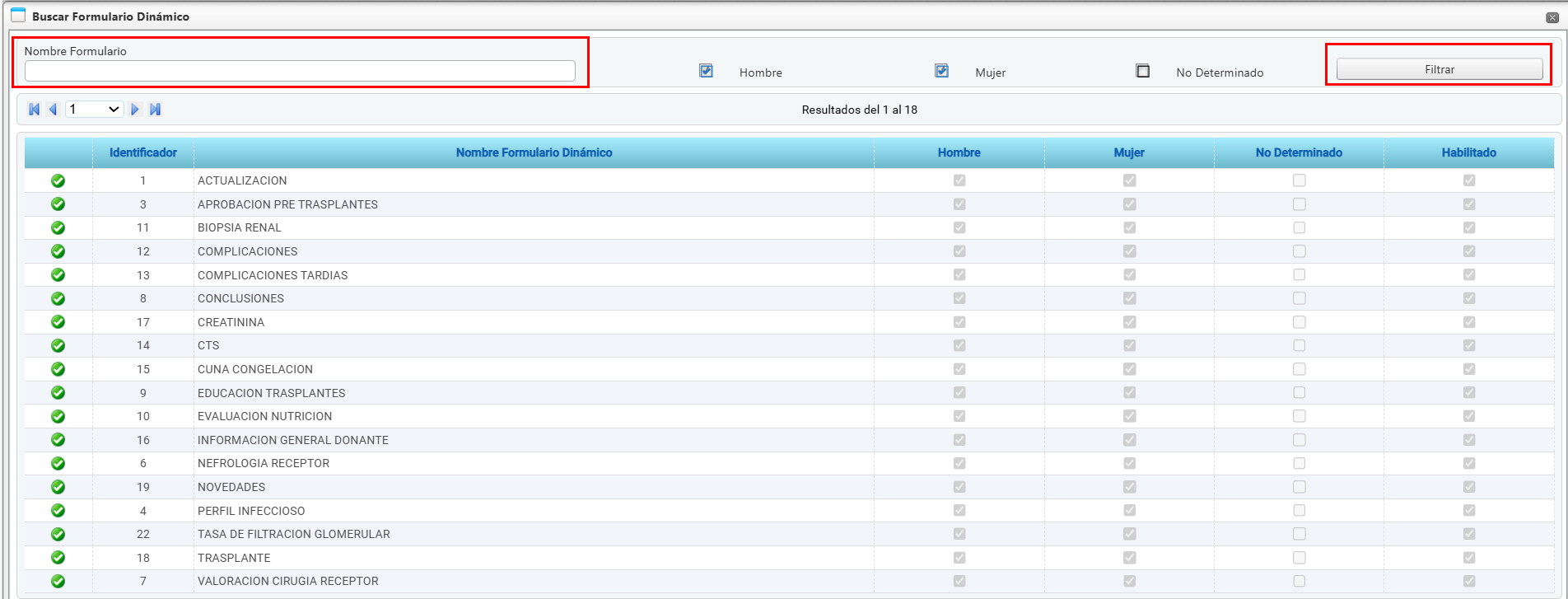The image size is (1568, 599).
Task: Close the Buscar Formulario Dinámico dialog
Action: click(1552, 17)
